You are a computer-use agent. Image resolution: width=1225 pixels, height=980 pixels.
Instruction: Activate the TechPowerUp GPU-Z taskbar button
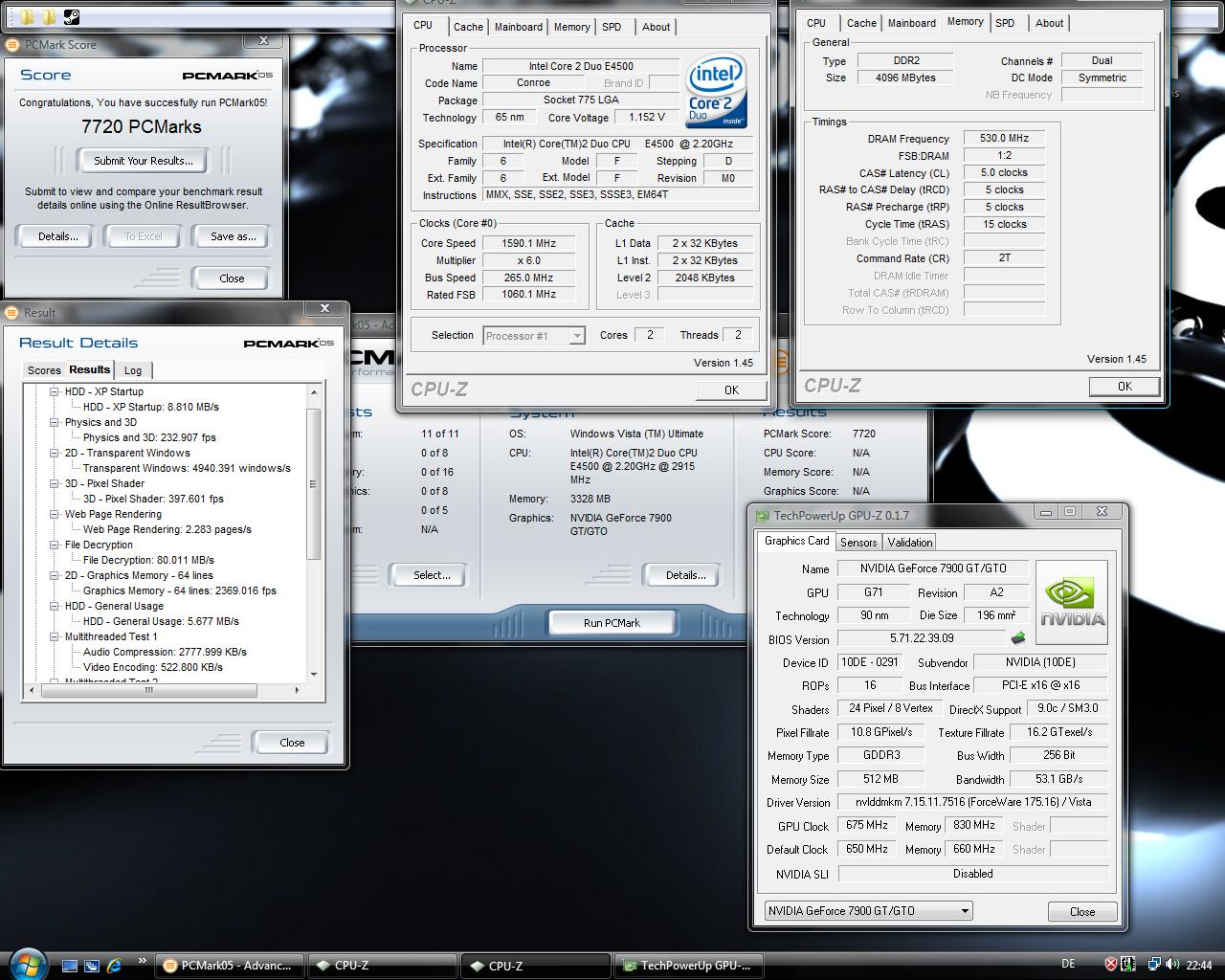coord(689,966)
